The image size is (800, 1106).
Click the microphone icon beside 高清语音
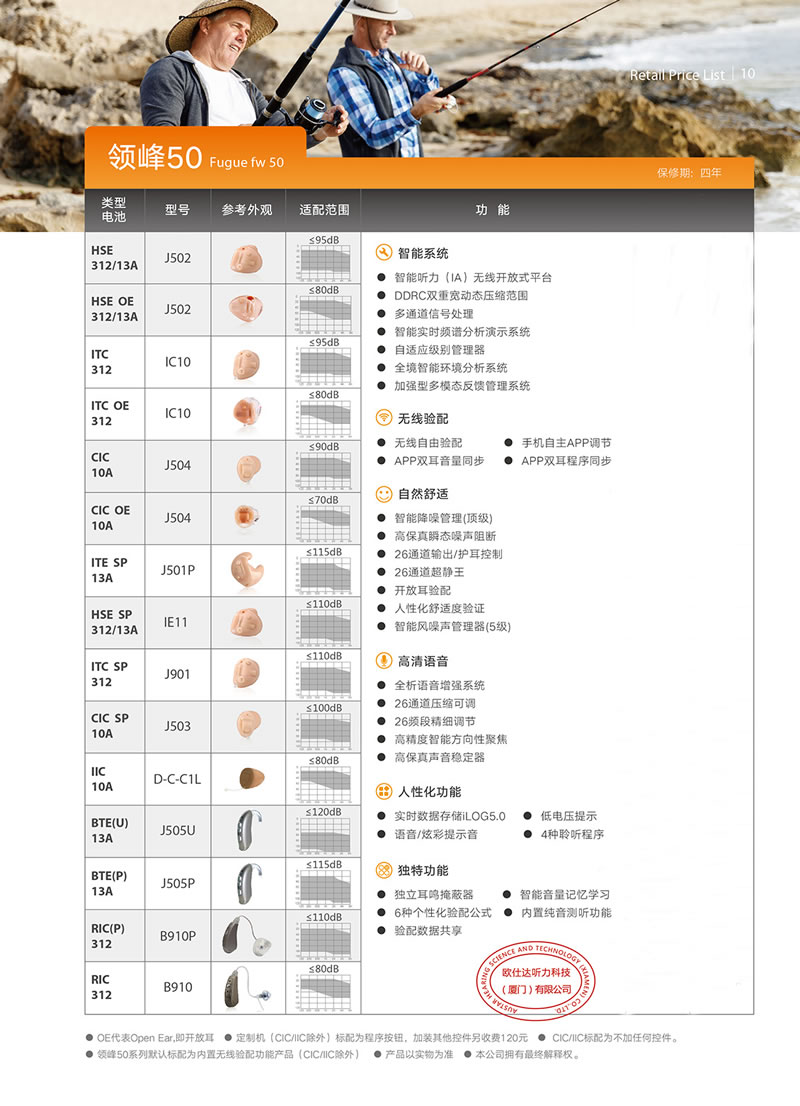point(384,661)
